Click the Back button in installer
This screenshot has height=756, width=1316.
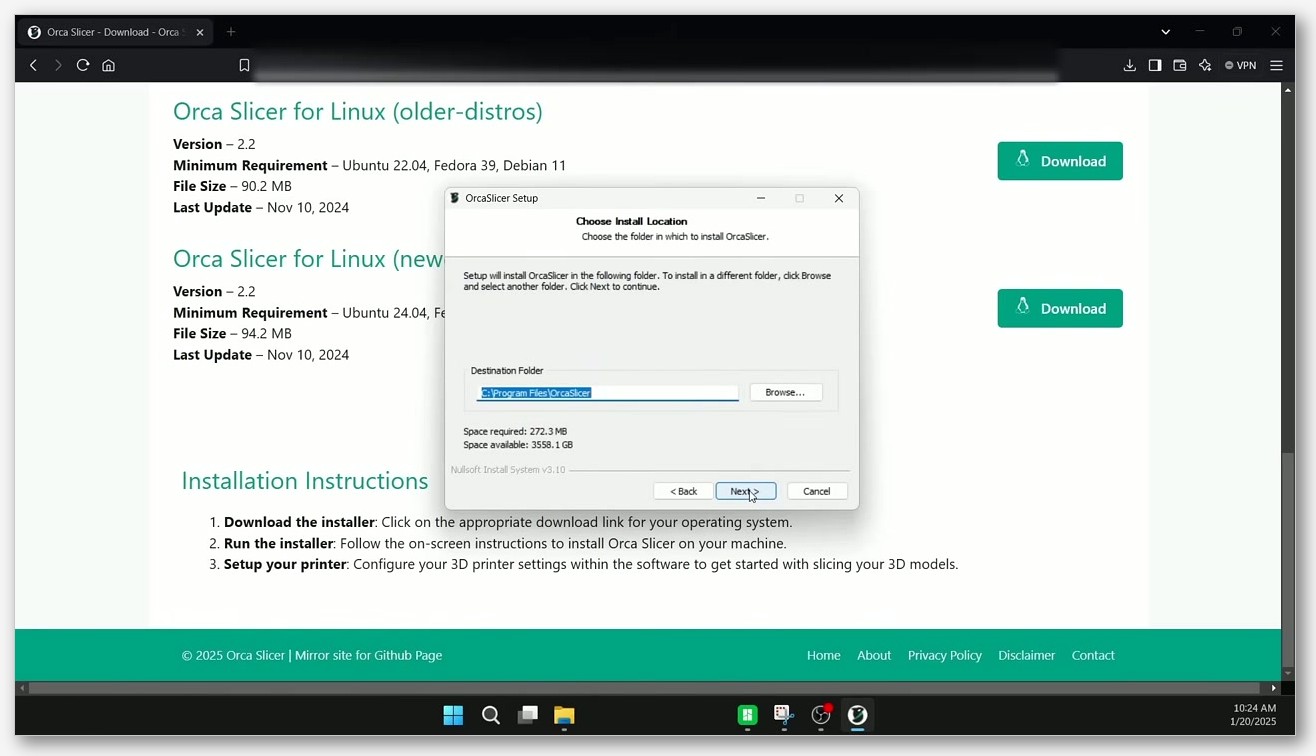point(683,491)
